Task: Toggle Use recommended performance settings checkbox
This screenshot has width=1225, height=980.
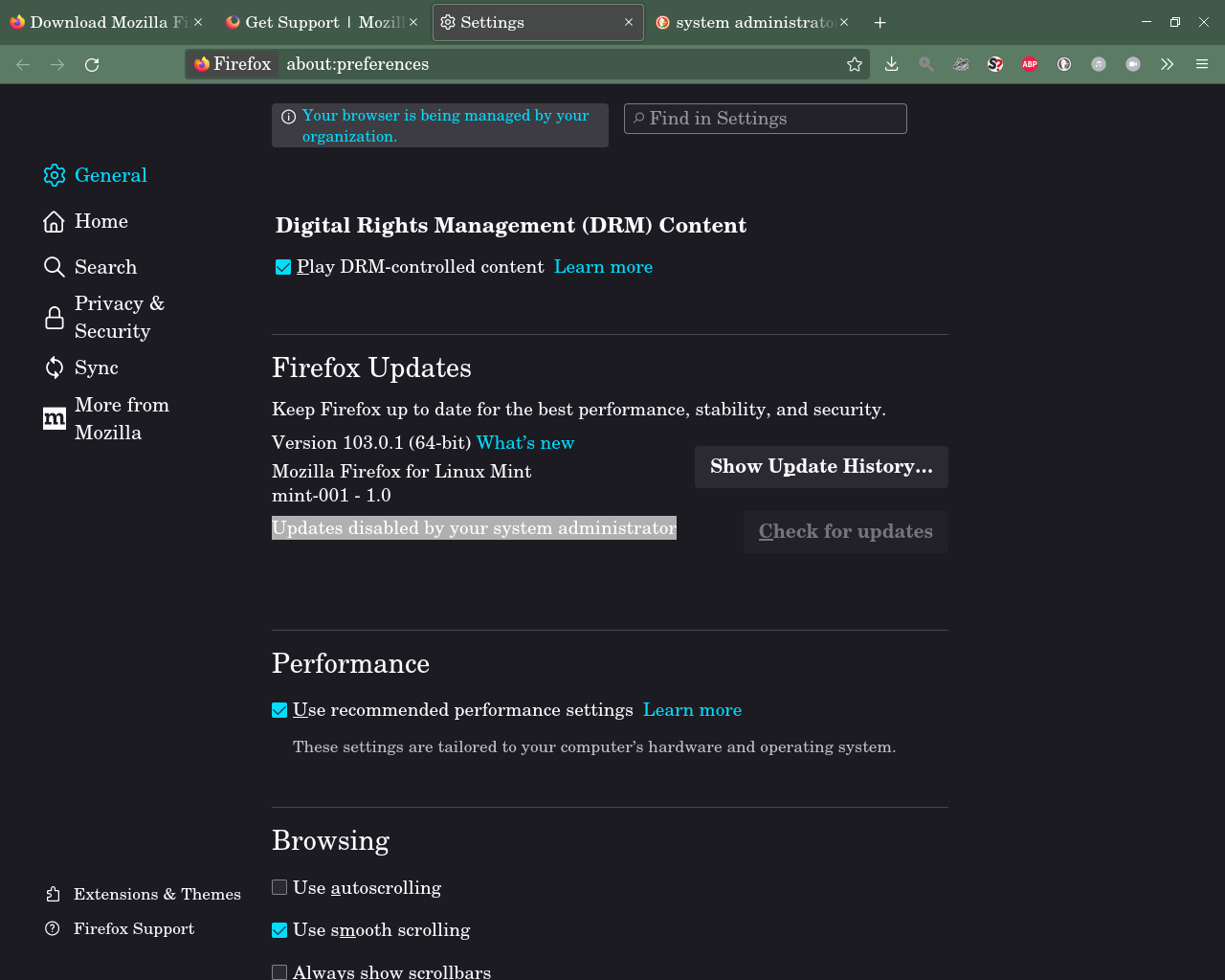Action: tap(279, 710)
